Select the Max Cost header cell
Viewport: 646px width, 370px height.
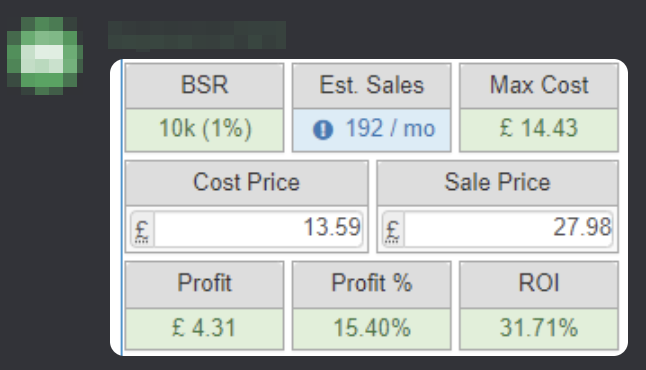539,86
